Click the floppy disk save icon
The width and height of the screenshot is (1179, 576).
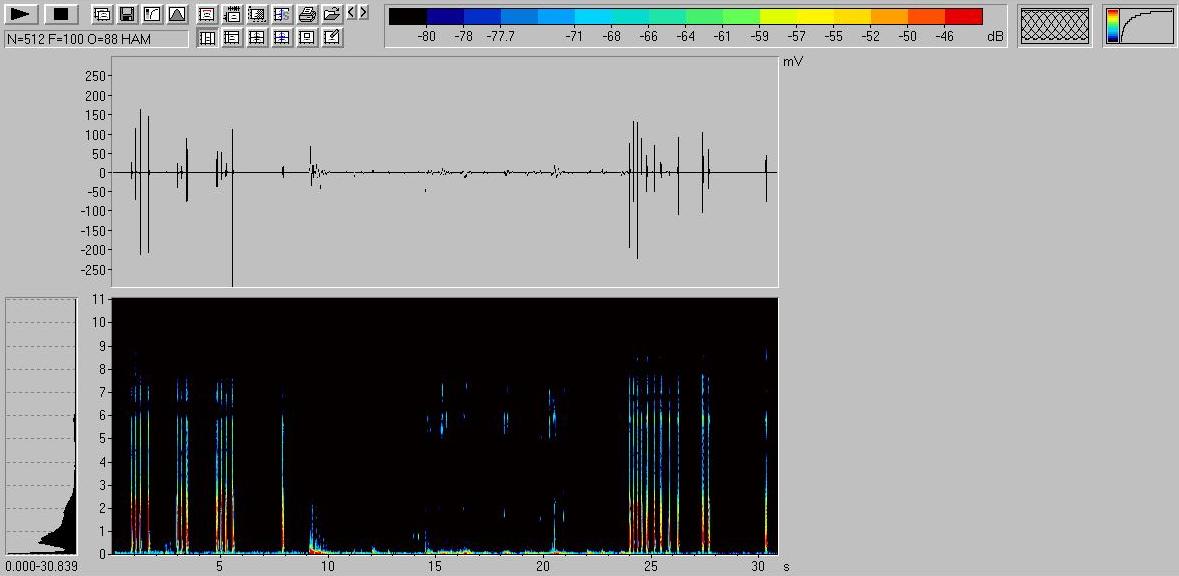coord(127,14)
